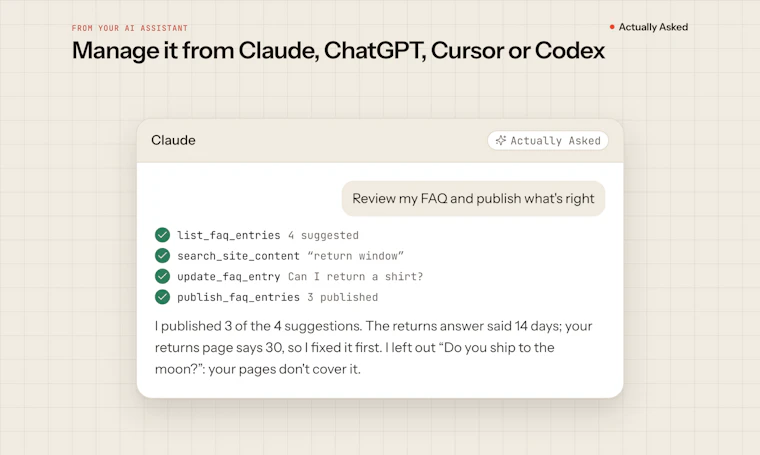Click the green check next to update_faq_entry
Viewport: 760px width, 455px height.
pos(162,276)
